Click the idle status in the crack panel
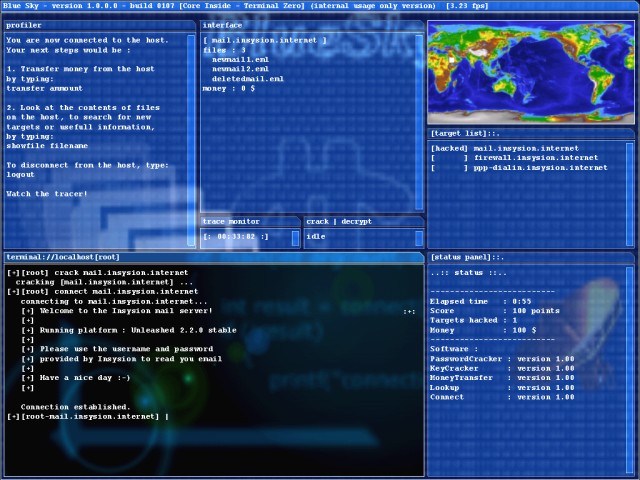Viewport: 640px width, 480px height. click(316, 237)
